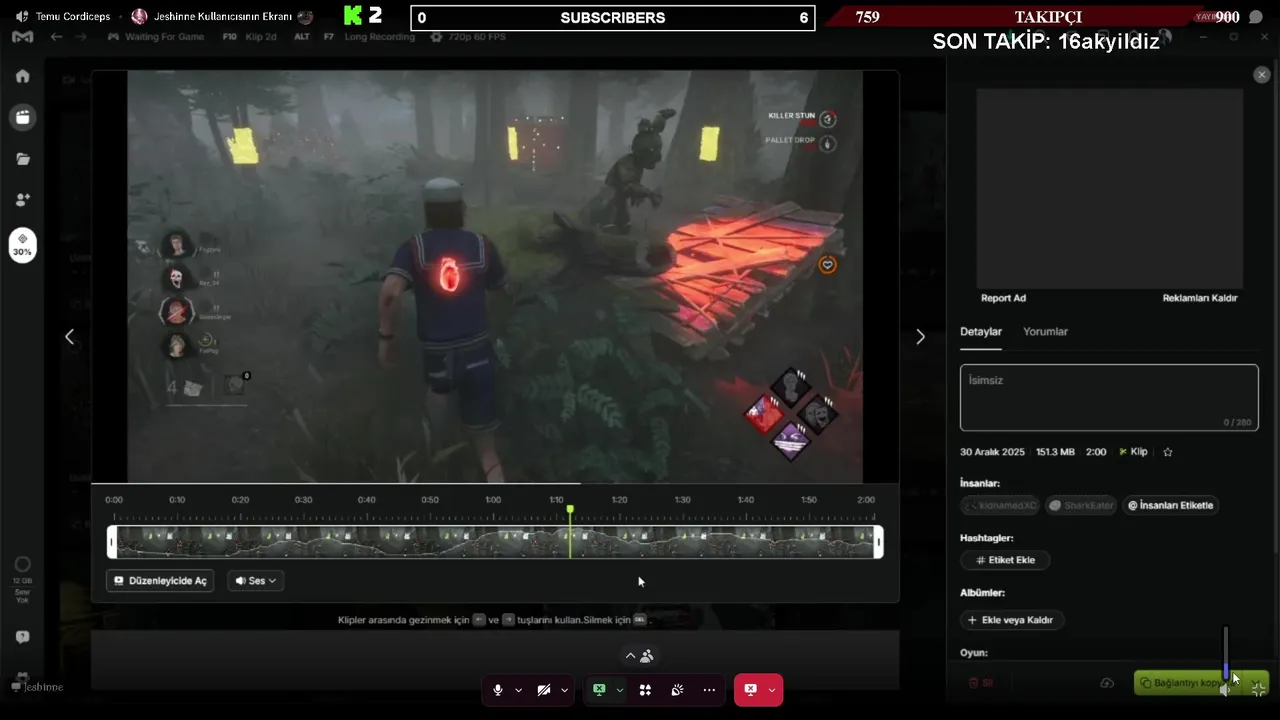This screenshot has height=720, width=1280.
Task: Open the storage 12 GB indicator in sidebar
Action: point(22,573)
